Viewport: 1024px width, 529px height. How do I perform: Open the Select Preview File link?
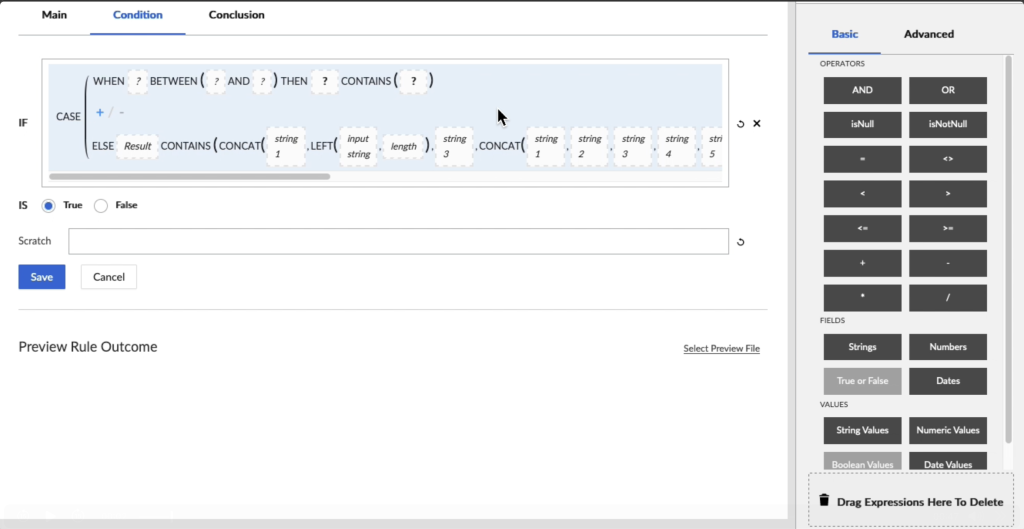[x=721, y=349]
